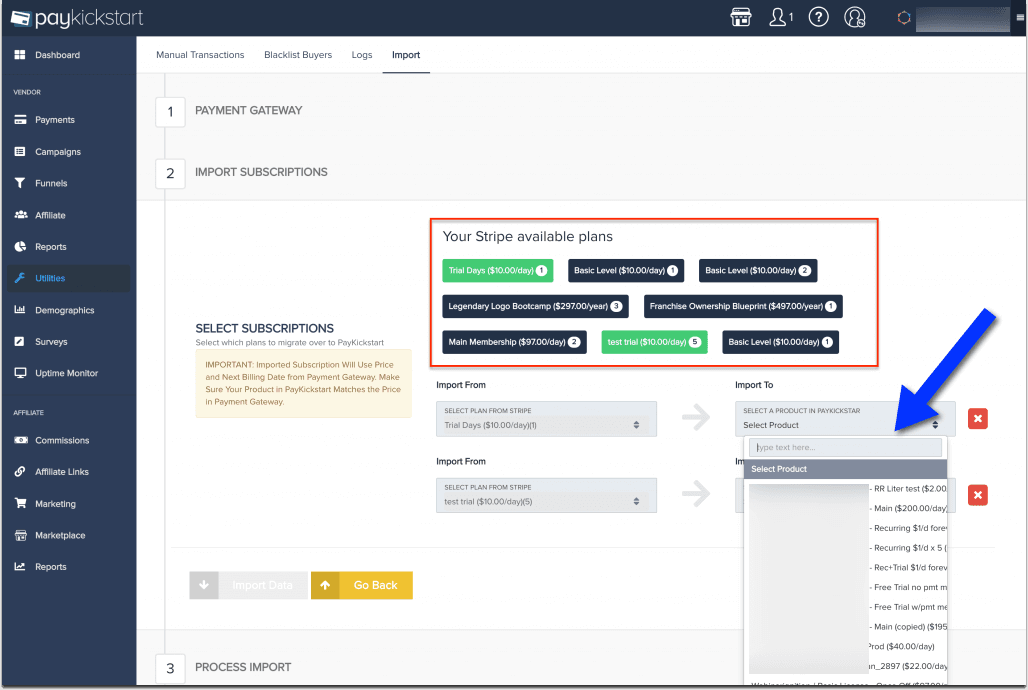
Task: Click the Demographics bar chart icon
Action: pyautogui.click(x=20, y=310)
